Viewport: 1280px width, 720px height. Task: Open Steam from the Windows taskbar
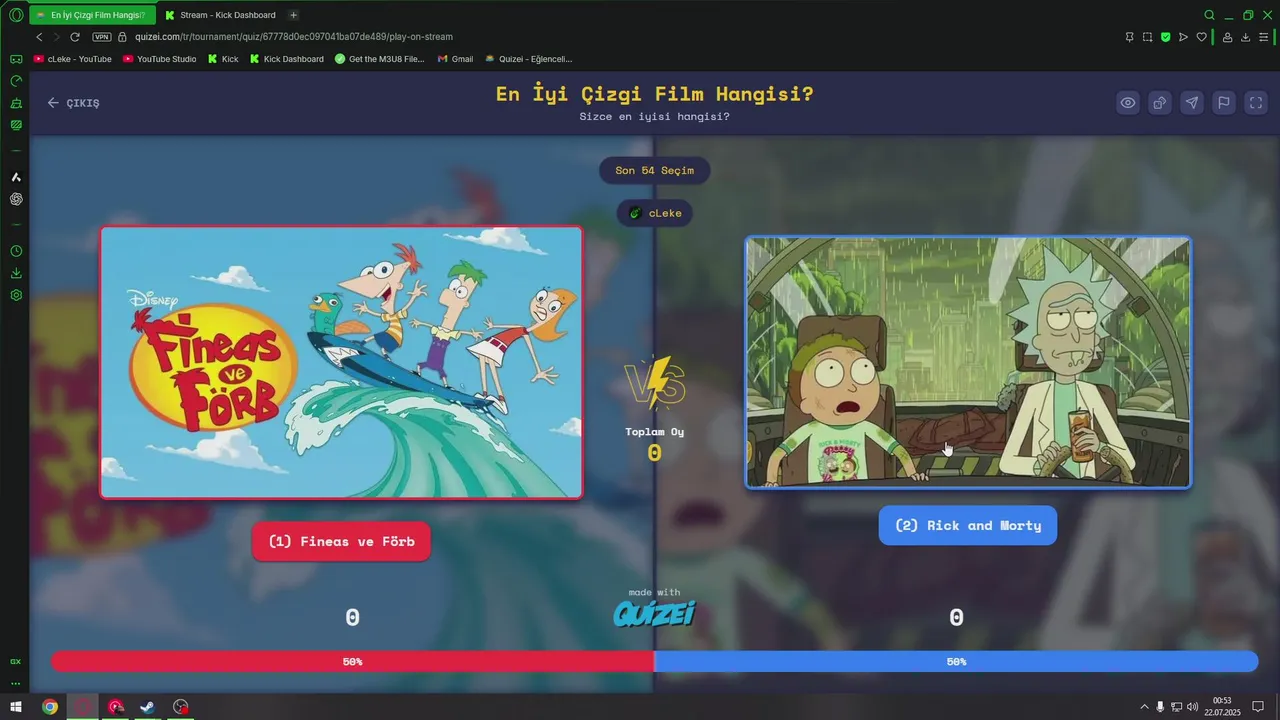(x=147, y=707)
